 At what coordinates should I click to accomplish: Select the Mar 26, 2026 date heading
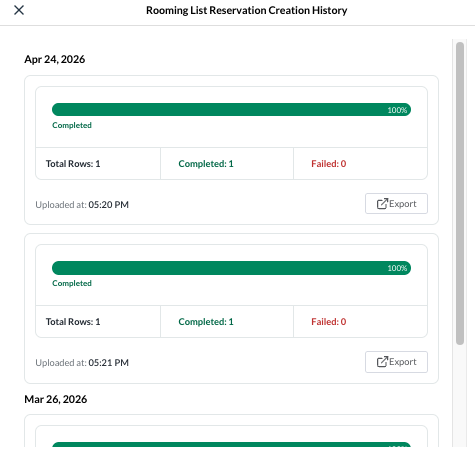pos(56,399)
